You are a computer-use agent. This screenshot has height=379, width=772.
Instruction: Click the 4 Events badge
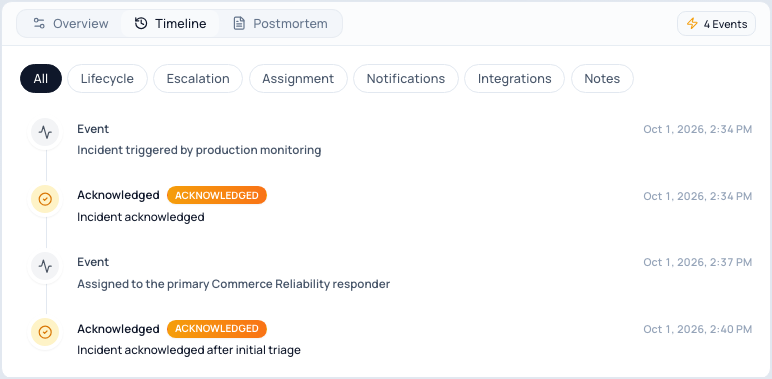click(716, 24)
